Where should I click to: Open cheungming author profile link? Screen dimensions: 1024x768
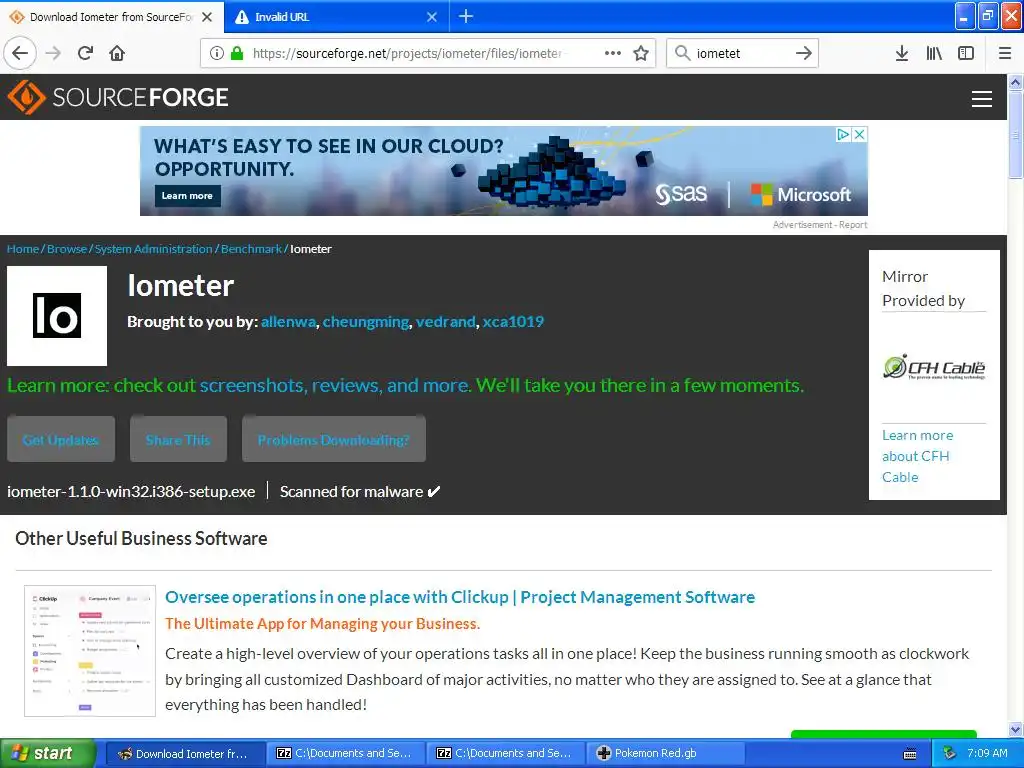[366, 321]
